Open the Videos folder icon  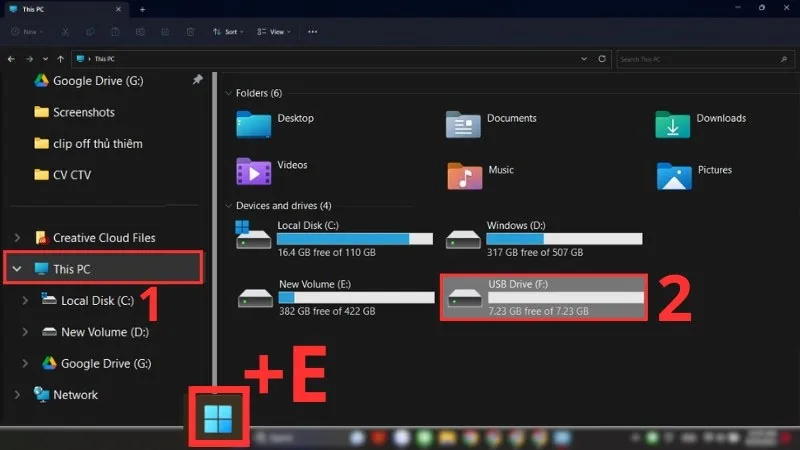click(x=253, y=171)
